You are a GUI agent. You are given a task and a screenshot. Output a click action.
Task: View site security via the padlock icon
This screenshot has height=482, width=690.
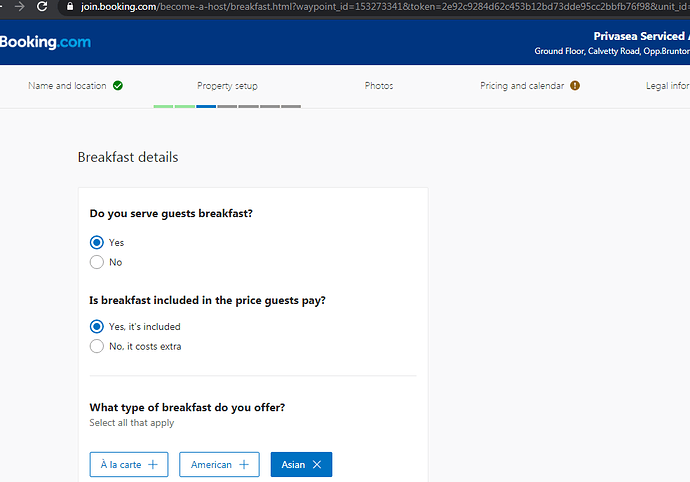point(70,7)
